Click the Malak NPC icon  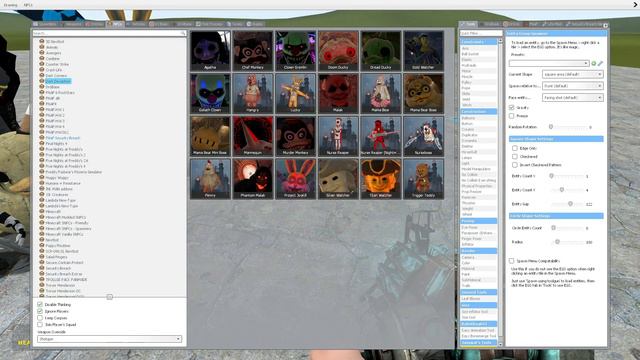click(338, 93)
